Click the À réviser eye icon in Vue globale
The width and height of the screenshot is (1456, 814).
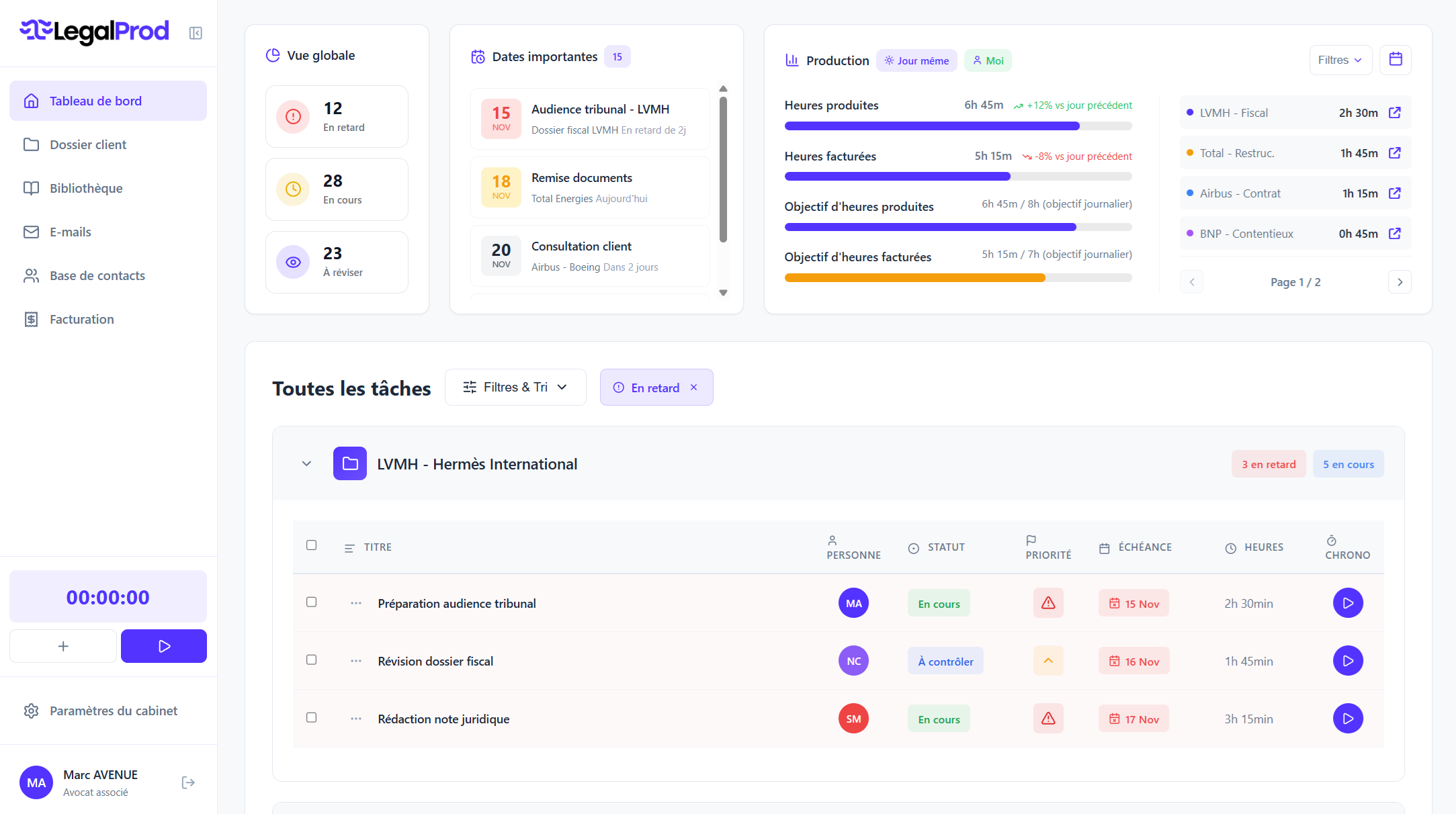point(293,262)
